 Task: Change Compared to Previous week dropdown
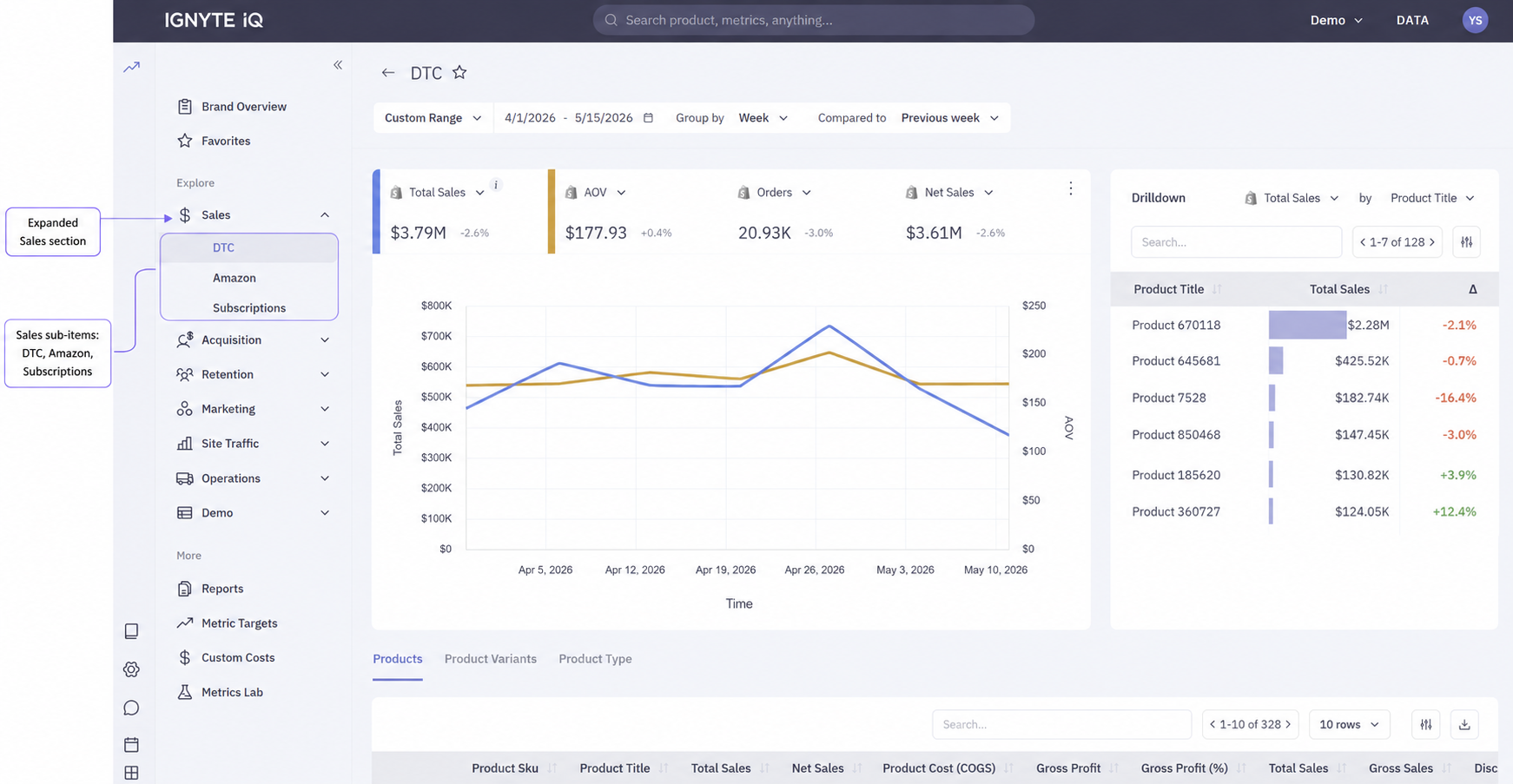point(949,118)
